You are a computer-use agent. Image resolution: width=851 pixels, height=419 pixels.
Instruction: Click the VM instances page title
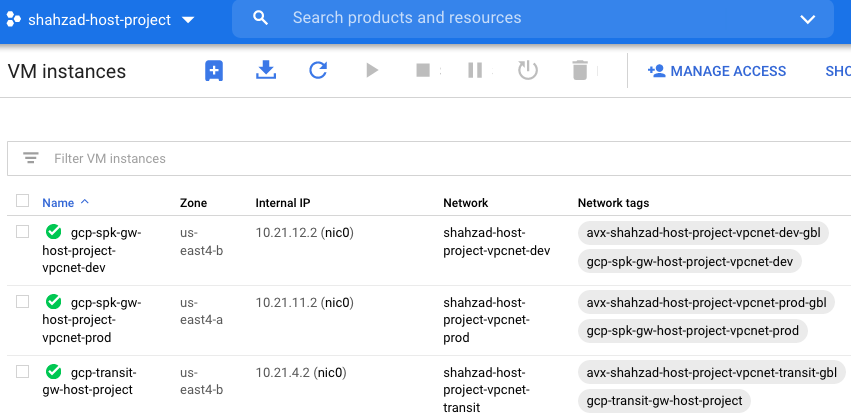tap(67, 71)
